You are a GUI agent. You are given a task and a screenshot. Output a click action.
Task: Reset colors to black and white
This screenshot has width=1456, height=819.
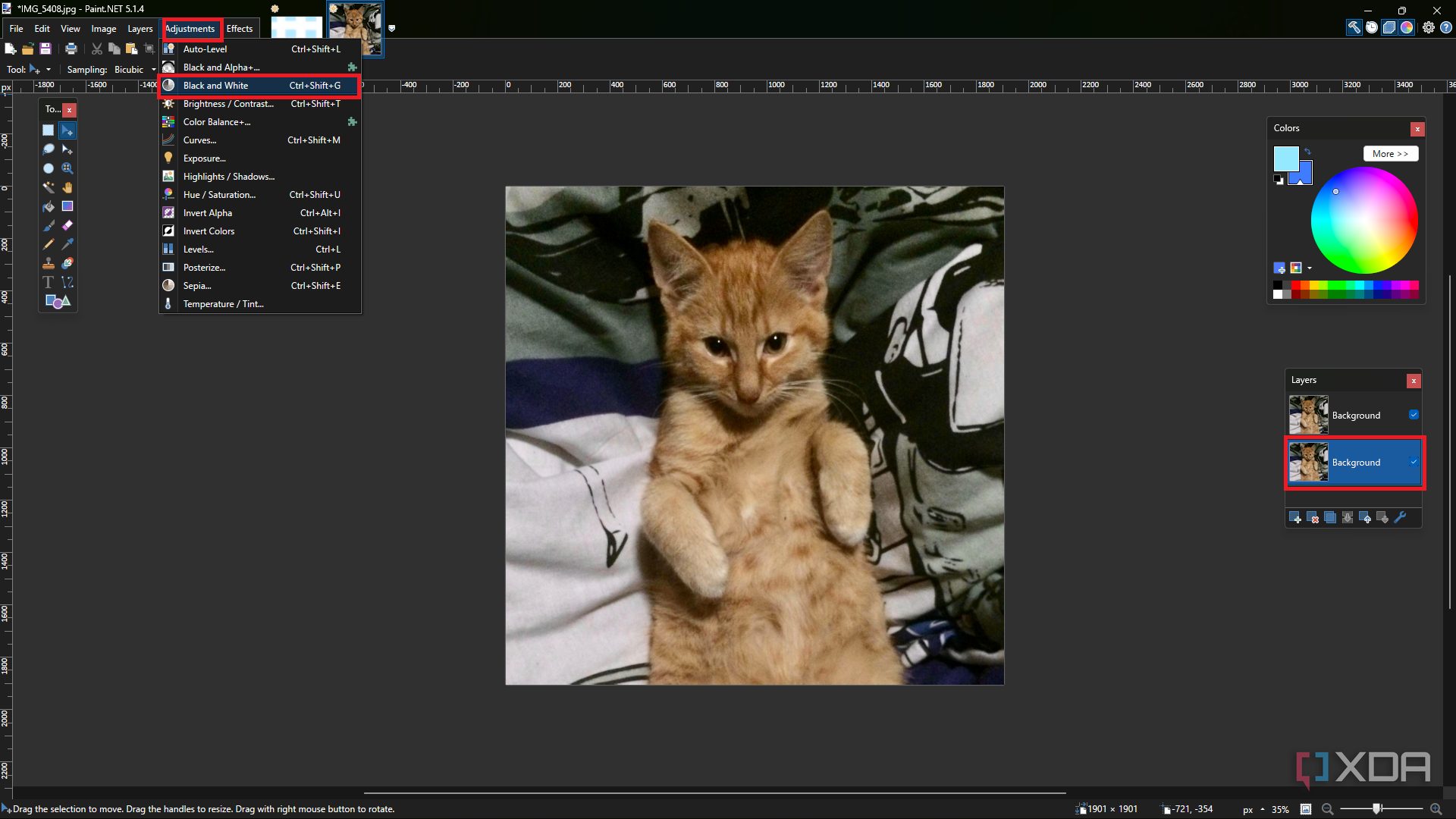pyautogui.click(x=1279, y=180)
